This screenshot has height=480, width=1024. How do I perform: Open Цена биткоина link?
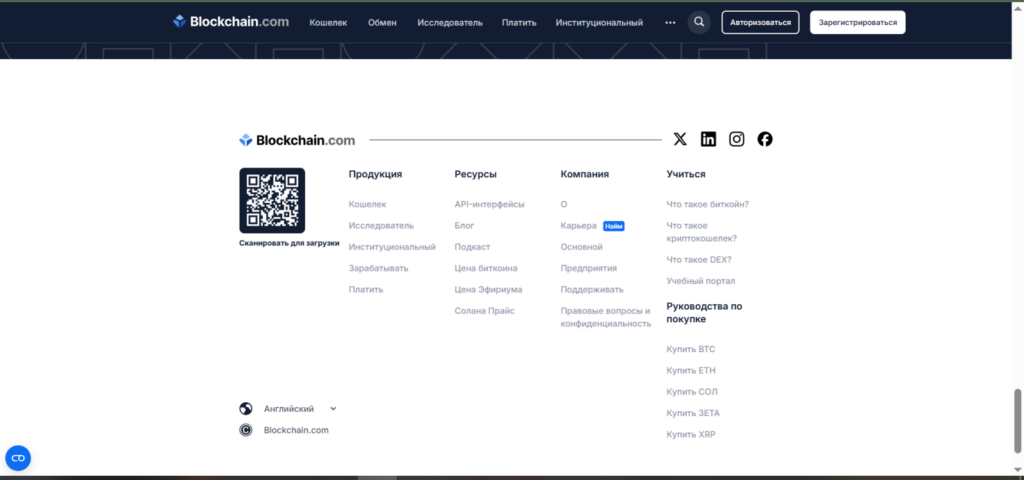point(486,268)
